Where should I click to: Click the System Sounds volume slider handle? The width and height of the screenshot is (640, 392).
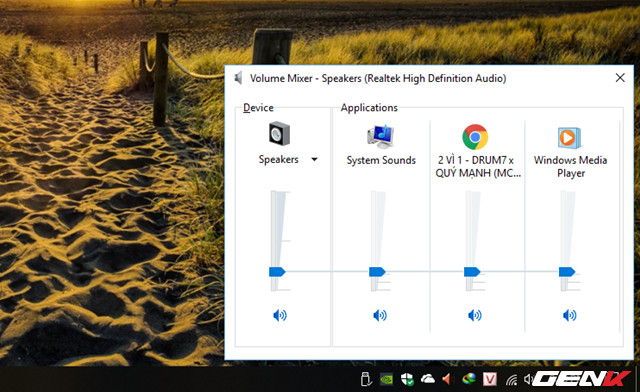click(377, 272)
